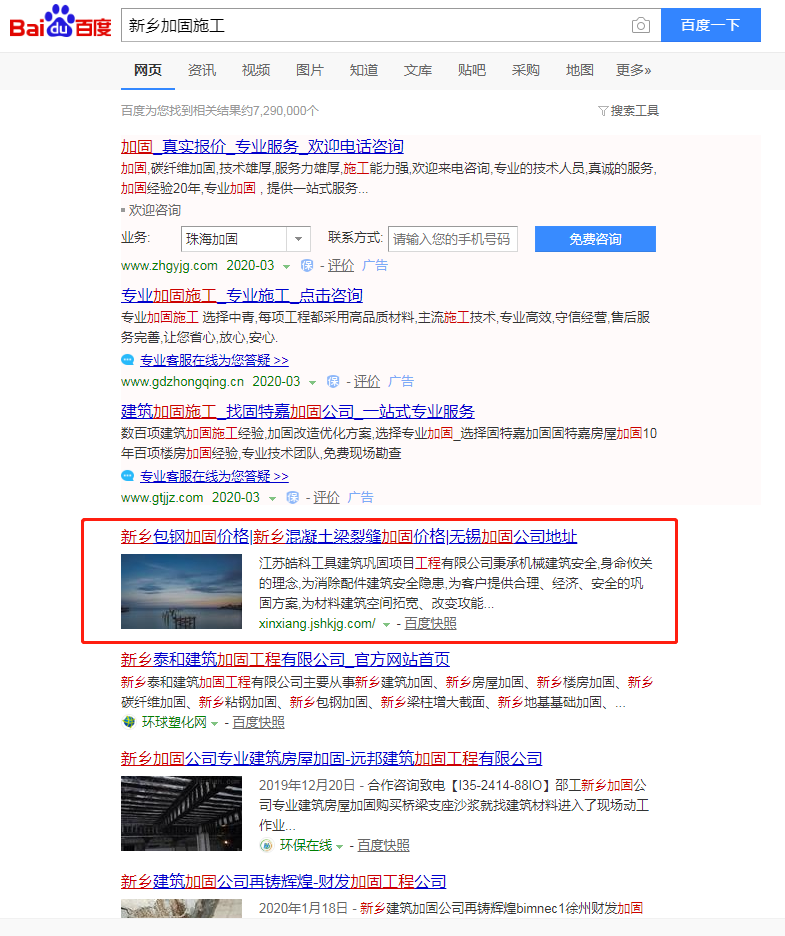Click 欢迎咨询 text in first ad
Viewport: 785px width, 936px height.
155,210
